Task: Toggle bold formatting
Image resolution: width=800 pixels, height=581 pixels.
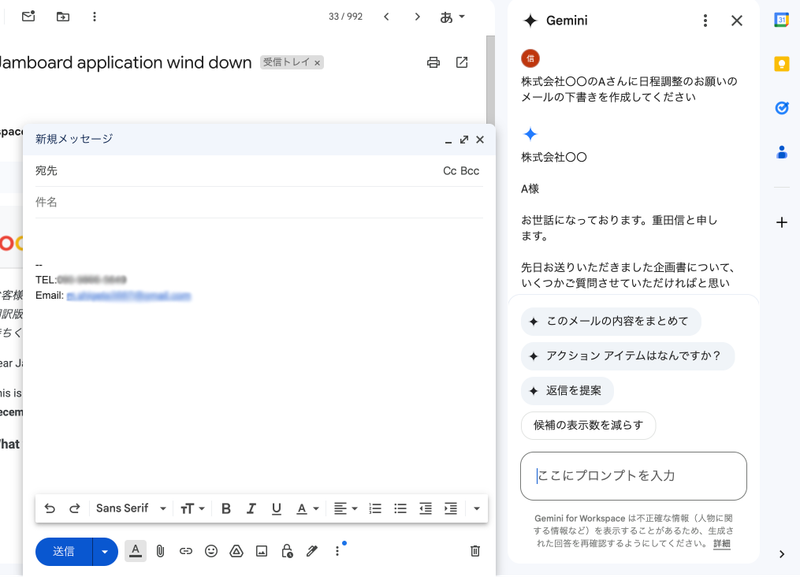Action: [x=226, y=509]
